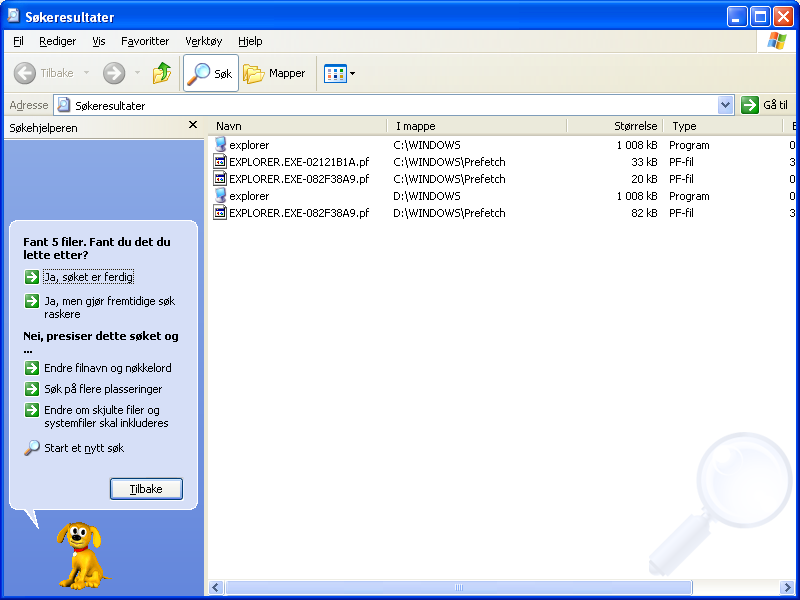Select the EXPLORER.EXE-02121B1A.pf file icon
Screen dimensions: 800x600
(220, 162)
